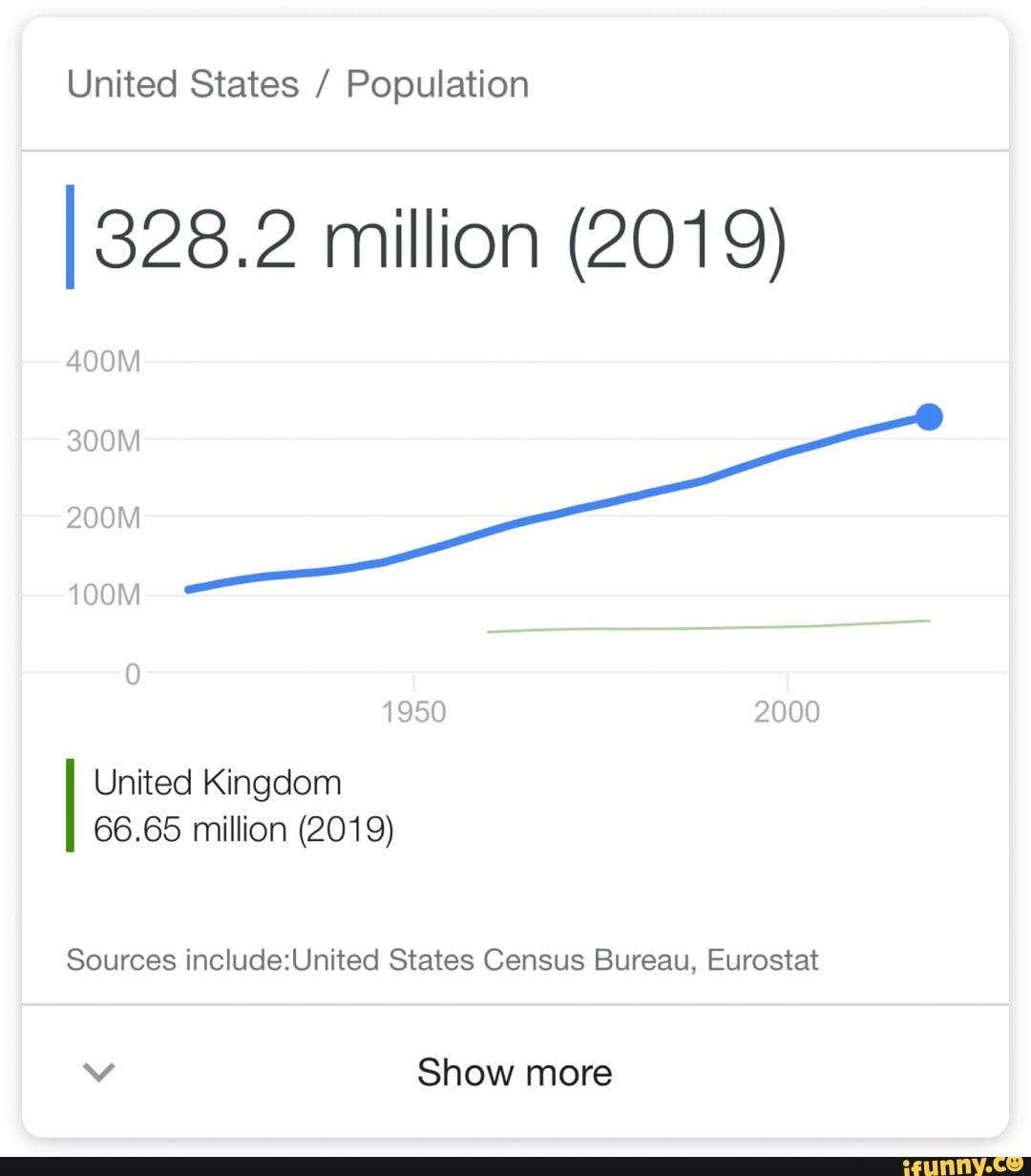Screen dimensions: 1031x1176
Task: Click the 2000 label on the x-axis
Action: tap(787, 710)
